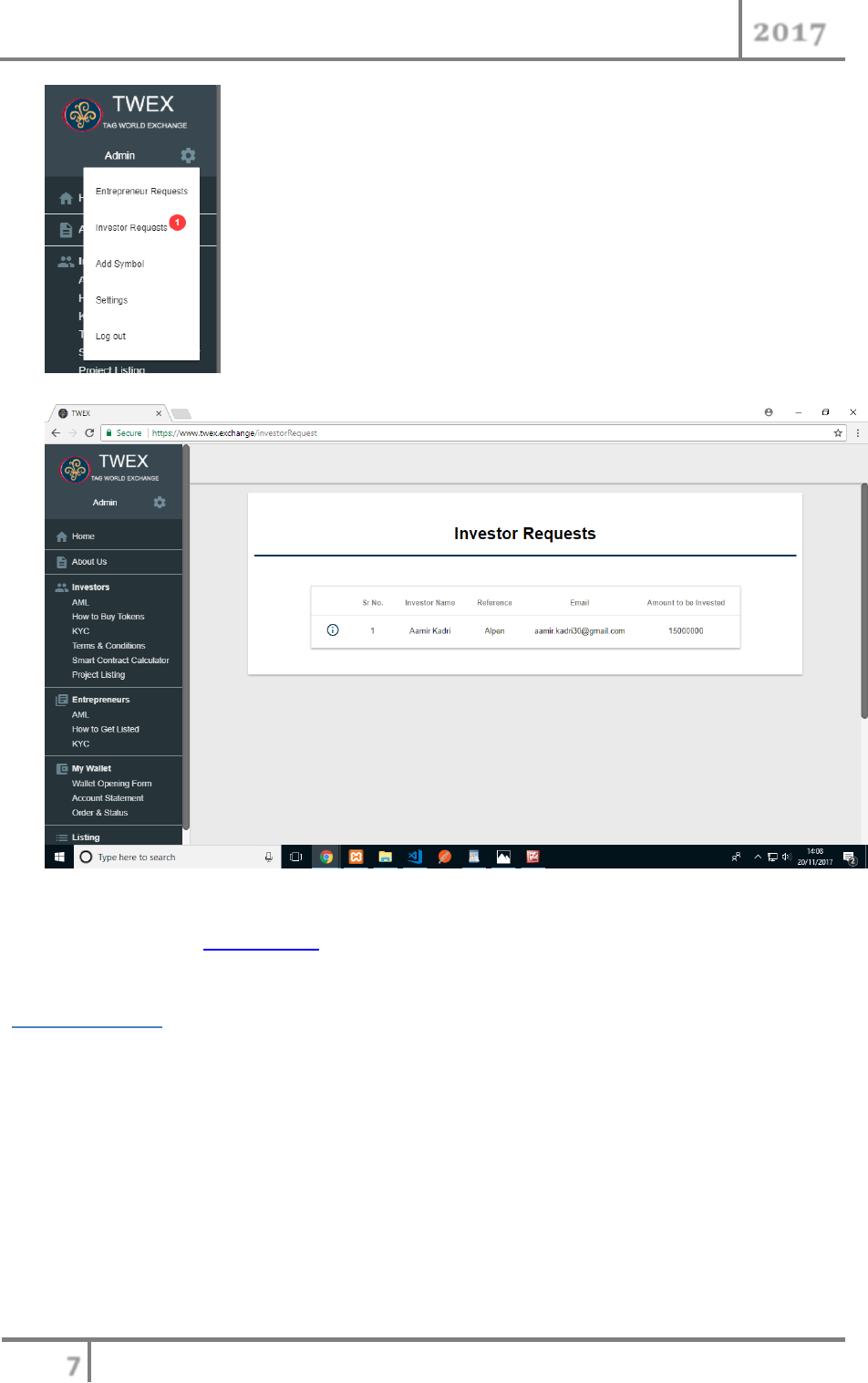868x1383 pixels.
Task: Click the browser forward arrow
Action: click(x=72, y=433)
